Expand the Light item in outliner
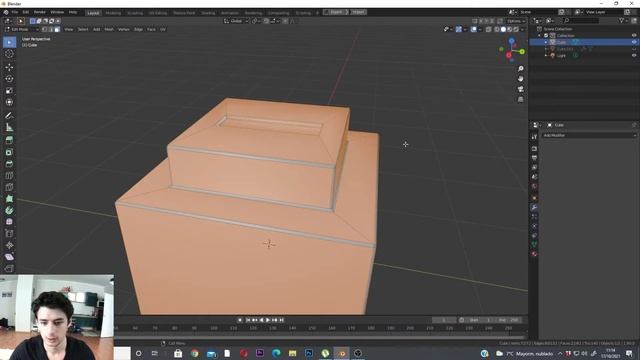This screenshot has width=640, height=360. click(x=546, y=55)
